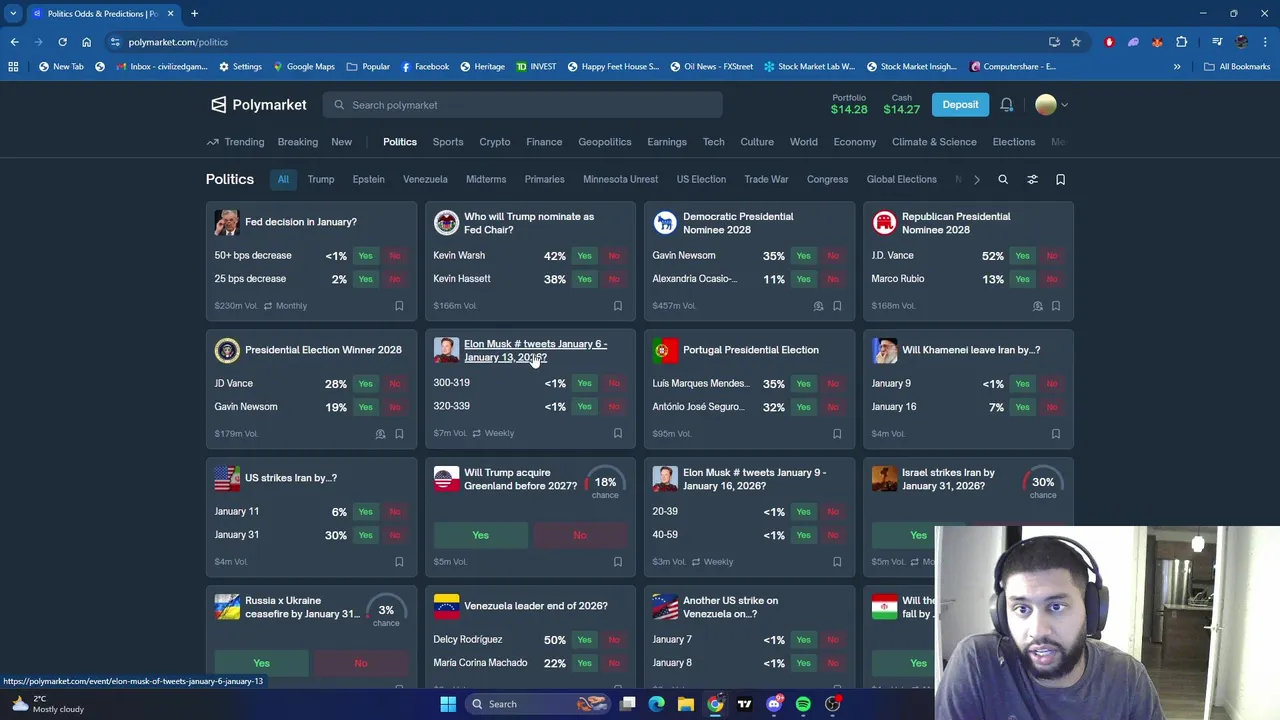This screenshot has height=720, width=1280.
Task: Open the notifications bell icon
Action: pyautogui.click(x=1007, y=105)
